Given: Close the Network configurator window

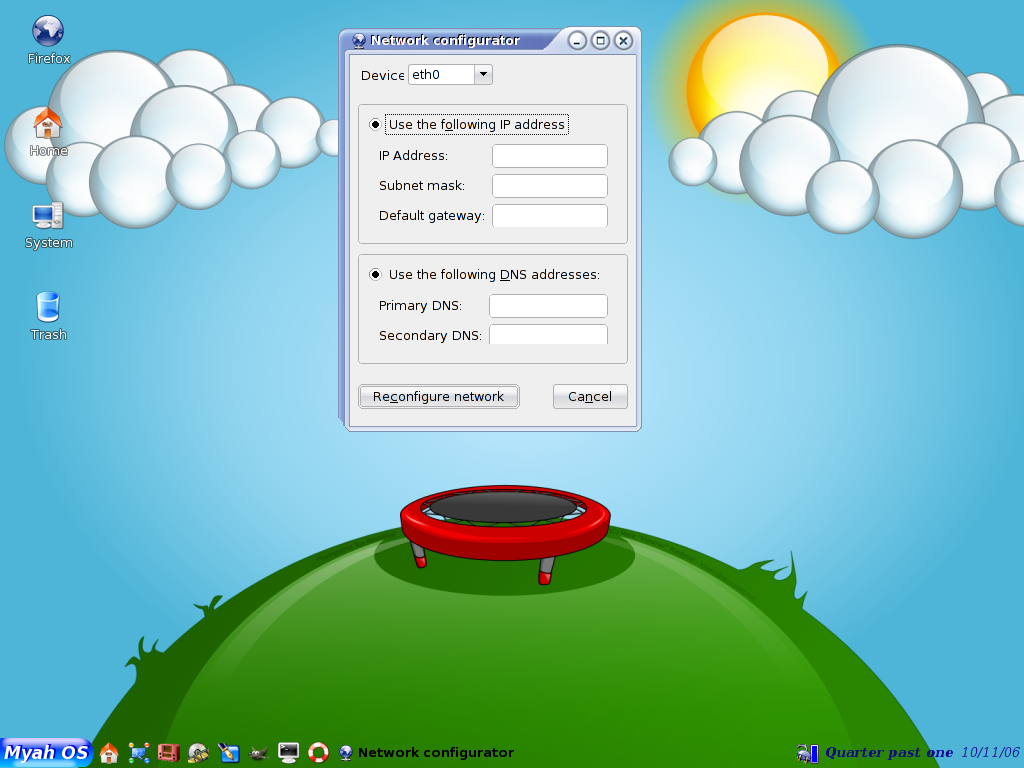Looking at the screenshot, I should click(624, 41).
